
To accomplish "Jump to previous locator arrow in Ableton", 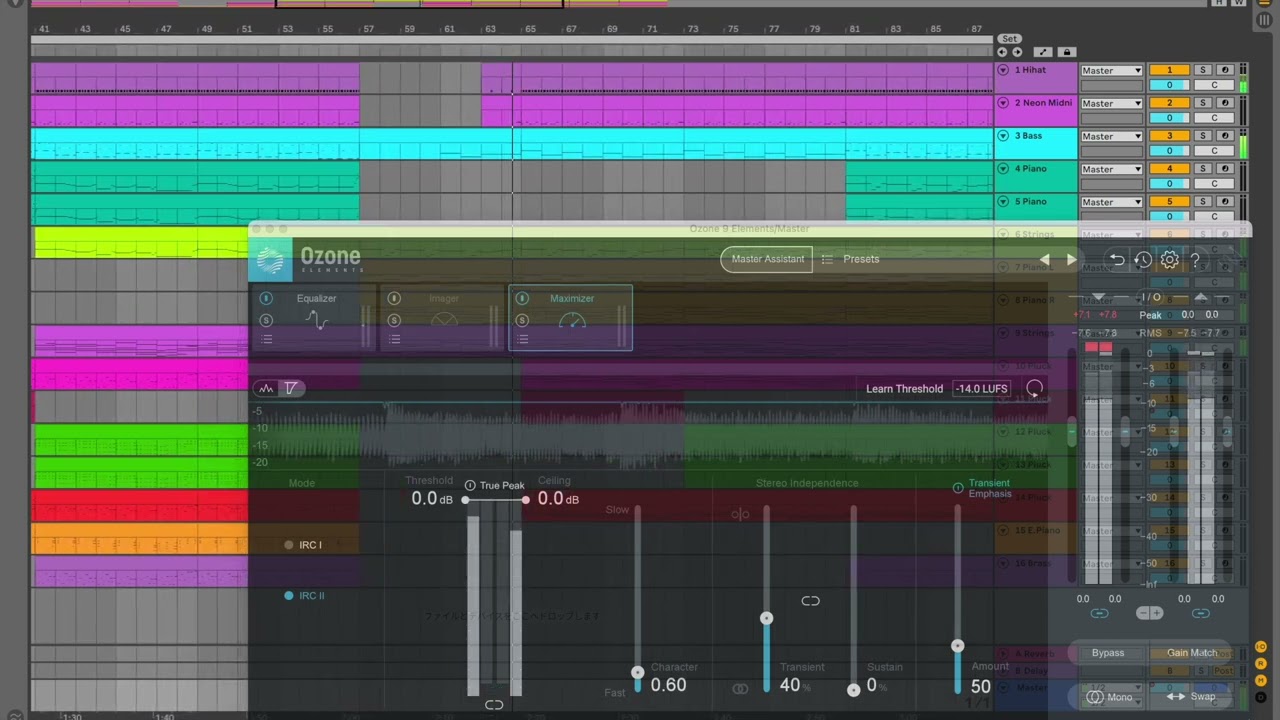I will (x=1002, y=52).
